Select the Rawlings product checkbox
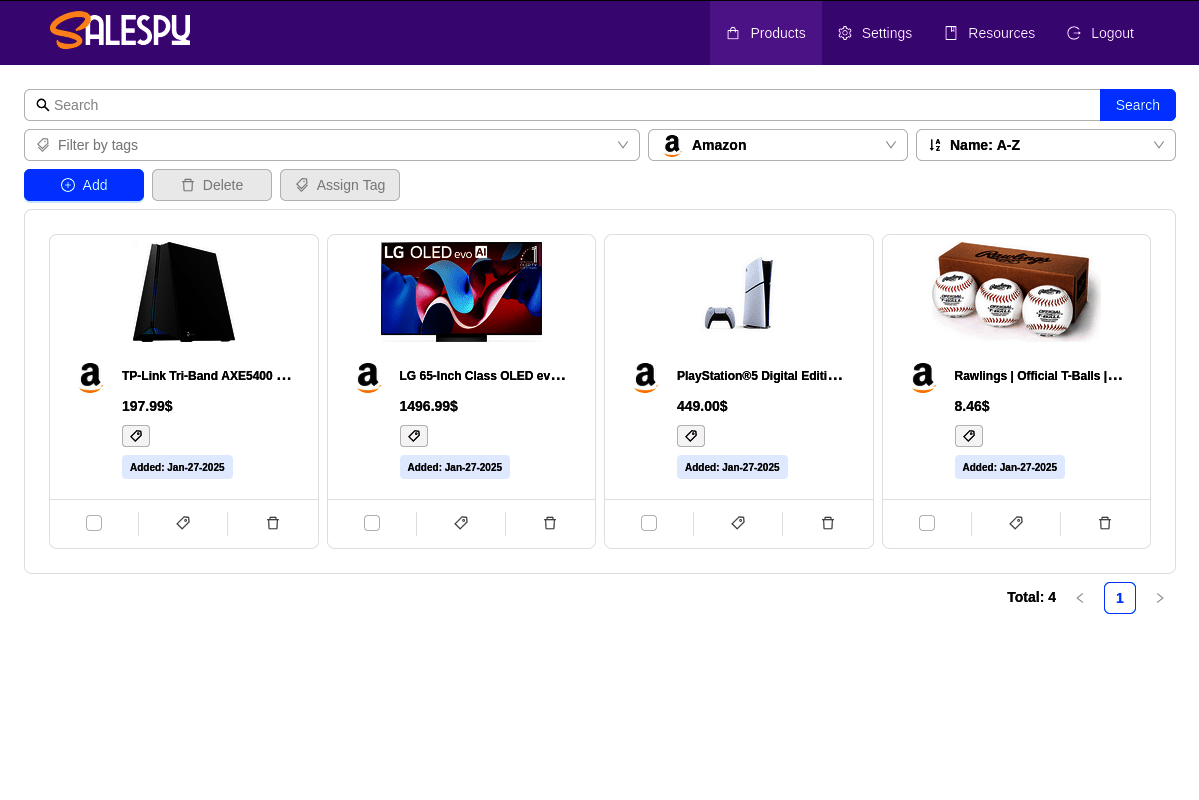 click(x=927, y=523)
